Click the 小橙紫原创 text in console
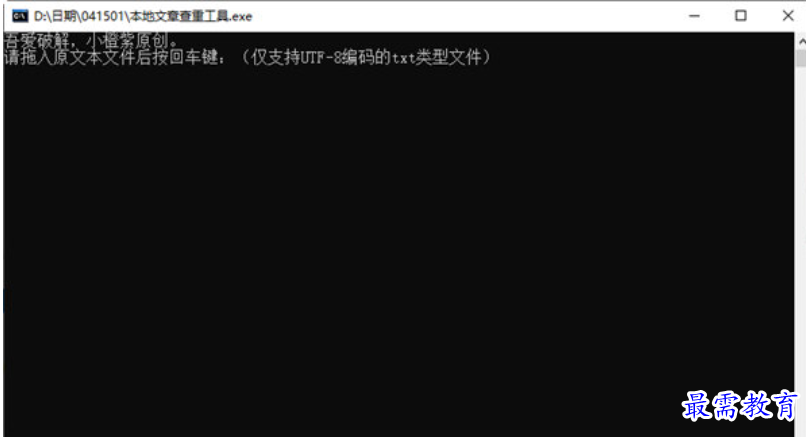This screenshot has height=437, width=806. [127, 41]
